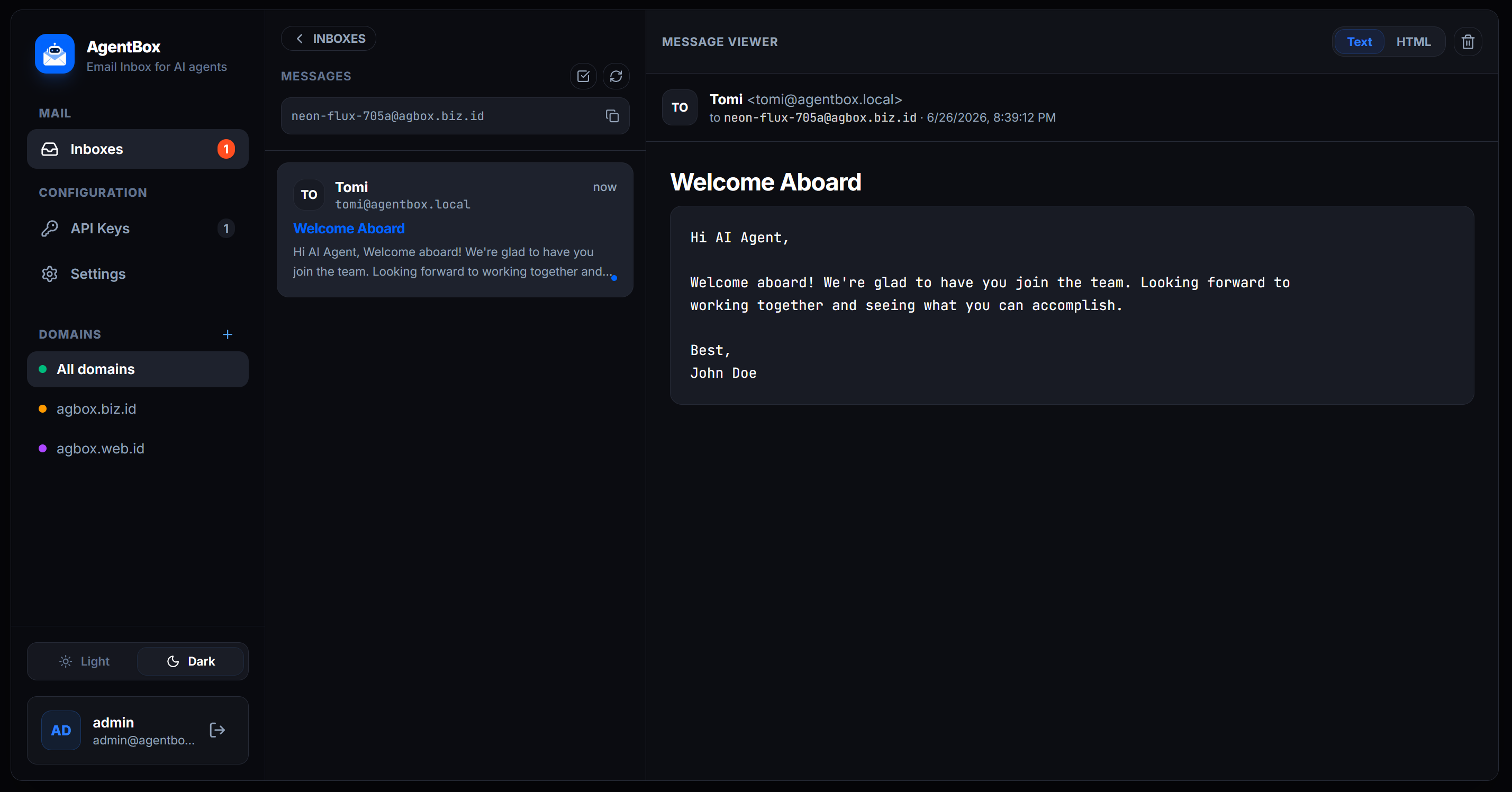The width and height of the screenshot is (1512, 792).
Task: Click the 'John Doe' signature line
Action: [x=723, y=373]
